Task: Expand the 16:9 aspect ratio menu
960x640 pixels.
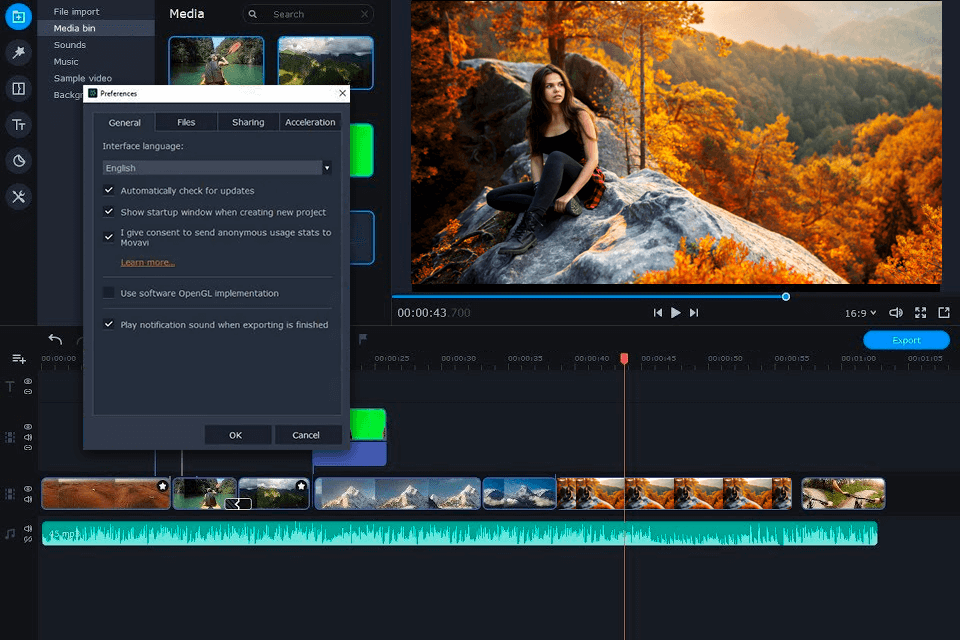Action: click(860, 313)
